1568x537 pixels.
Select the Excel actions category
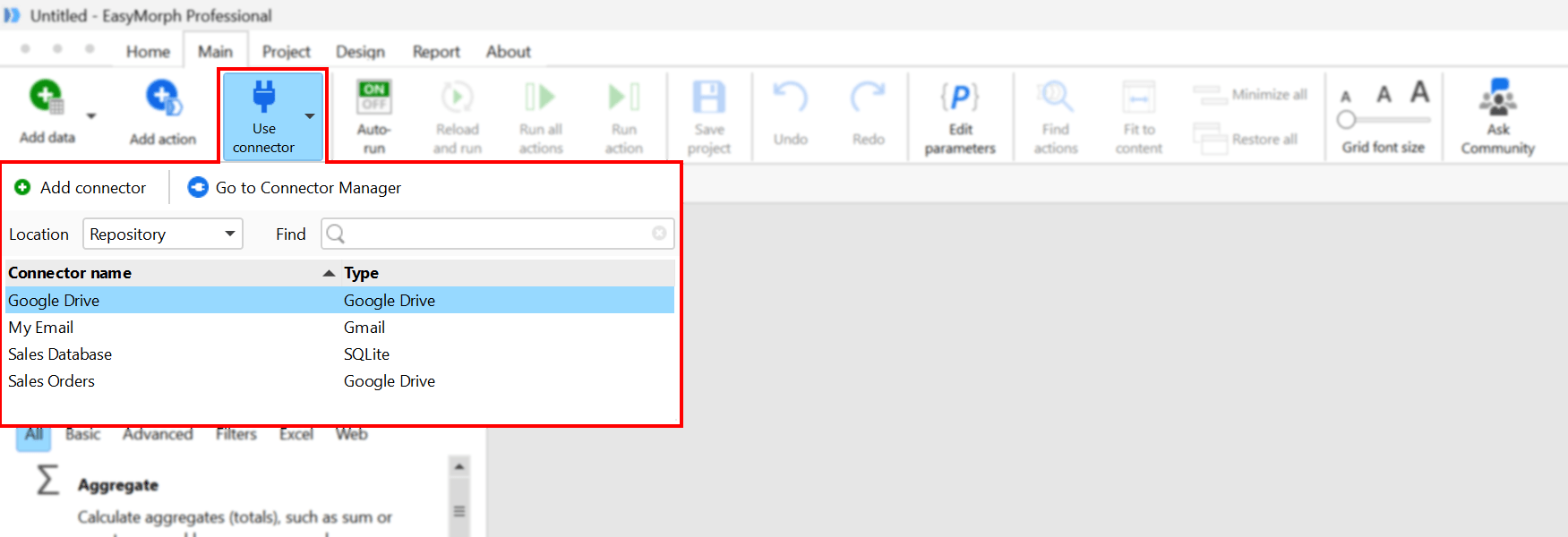pos(296,434)
